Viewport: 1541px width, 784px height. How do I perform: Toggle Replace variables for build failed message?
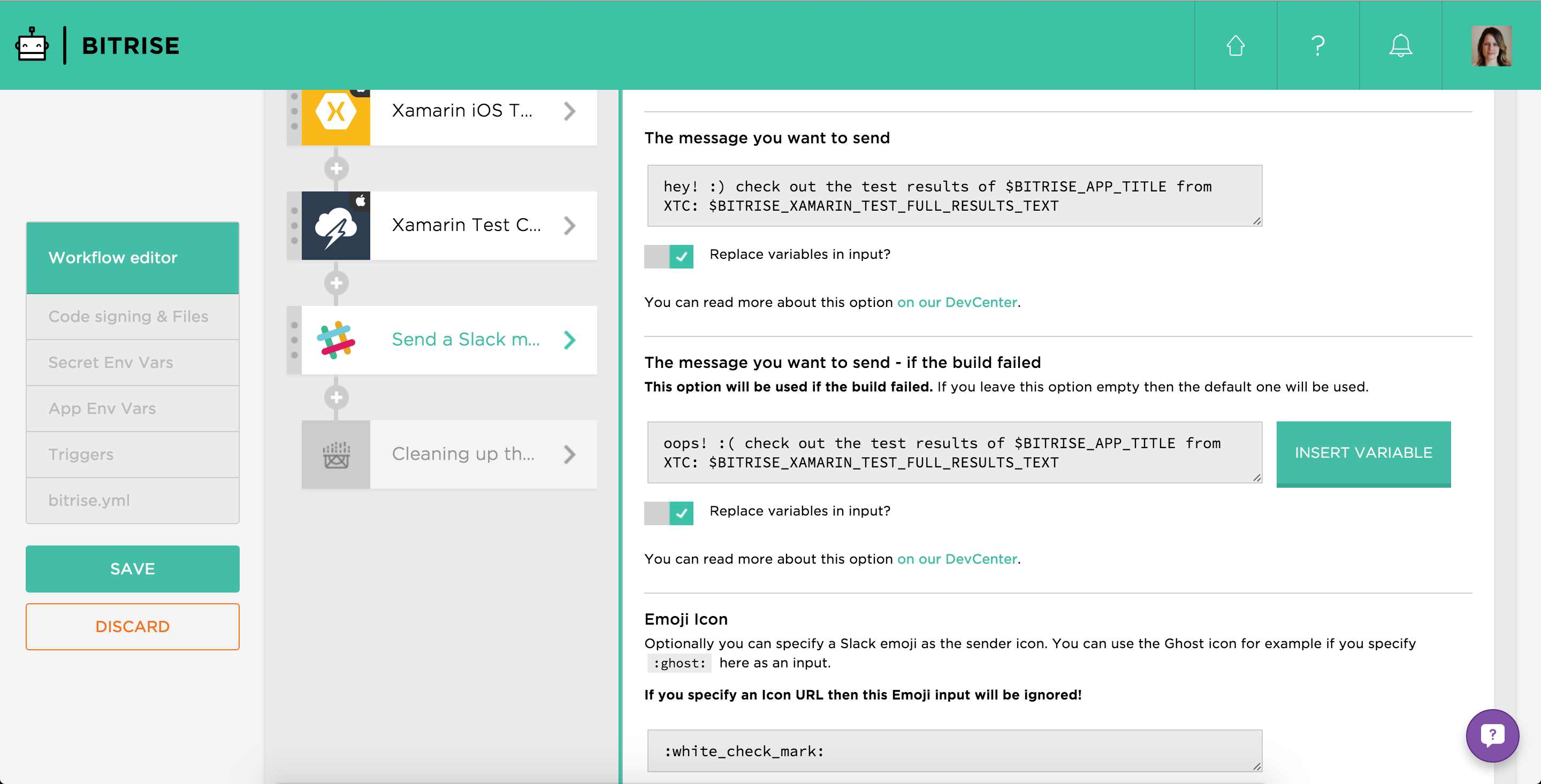click(x=669, y=513)
